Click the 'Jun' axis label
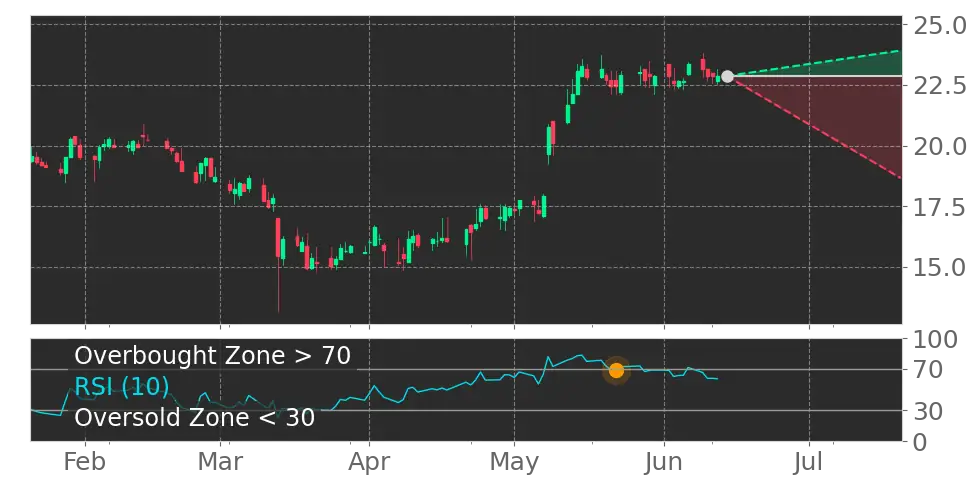 coord(665,462)
